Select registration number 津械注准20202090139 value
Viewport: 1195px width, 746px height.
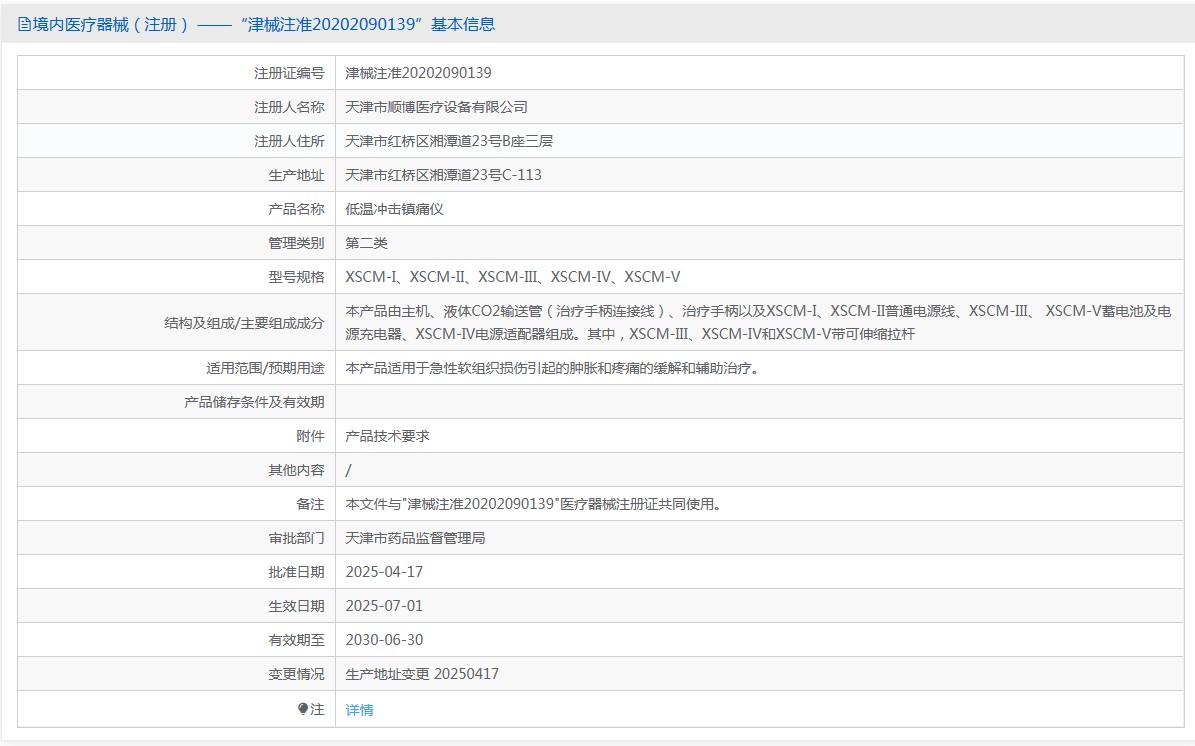click(x=418, y=73)
